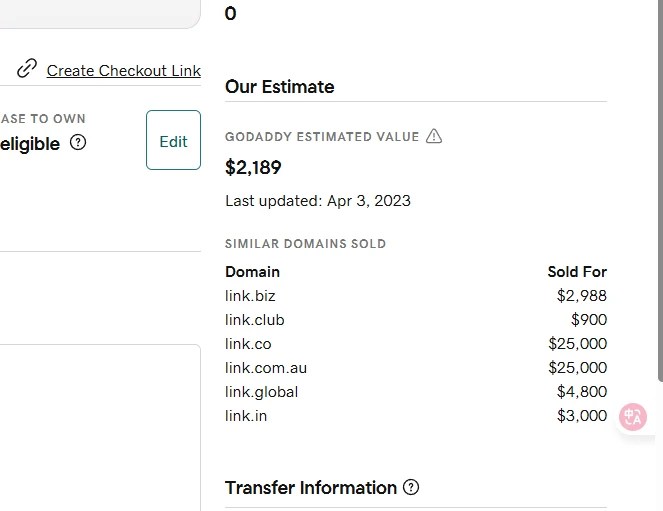663x511 pixels.
Task: Select the link.biz domain row
Action: (x=250, y=296)
